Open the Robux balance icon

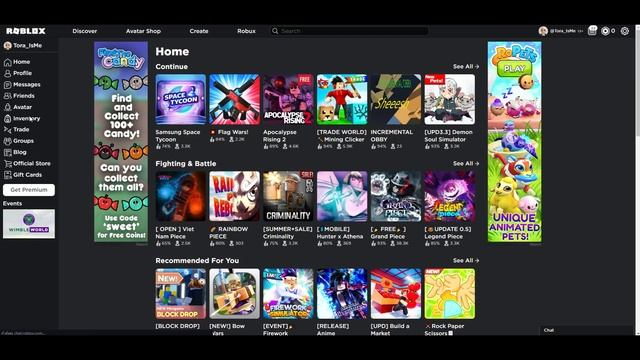pos(605,31)
